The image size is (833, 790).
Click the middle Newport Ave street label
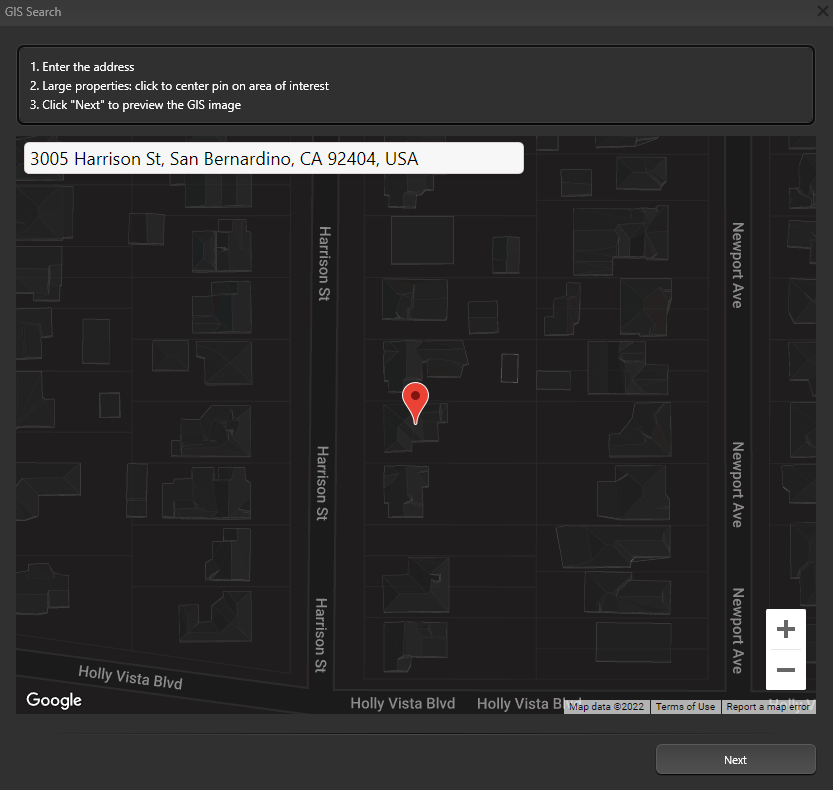(737, 484)
